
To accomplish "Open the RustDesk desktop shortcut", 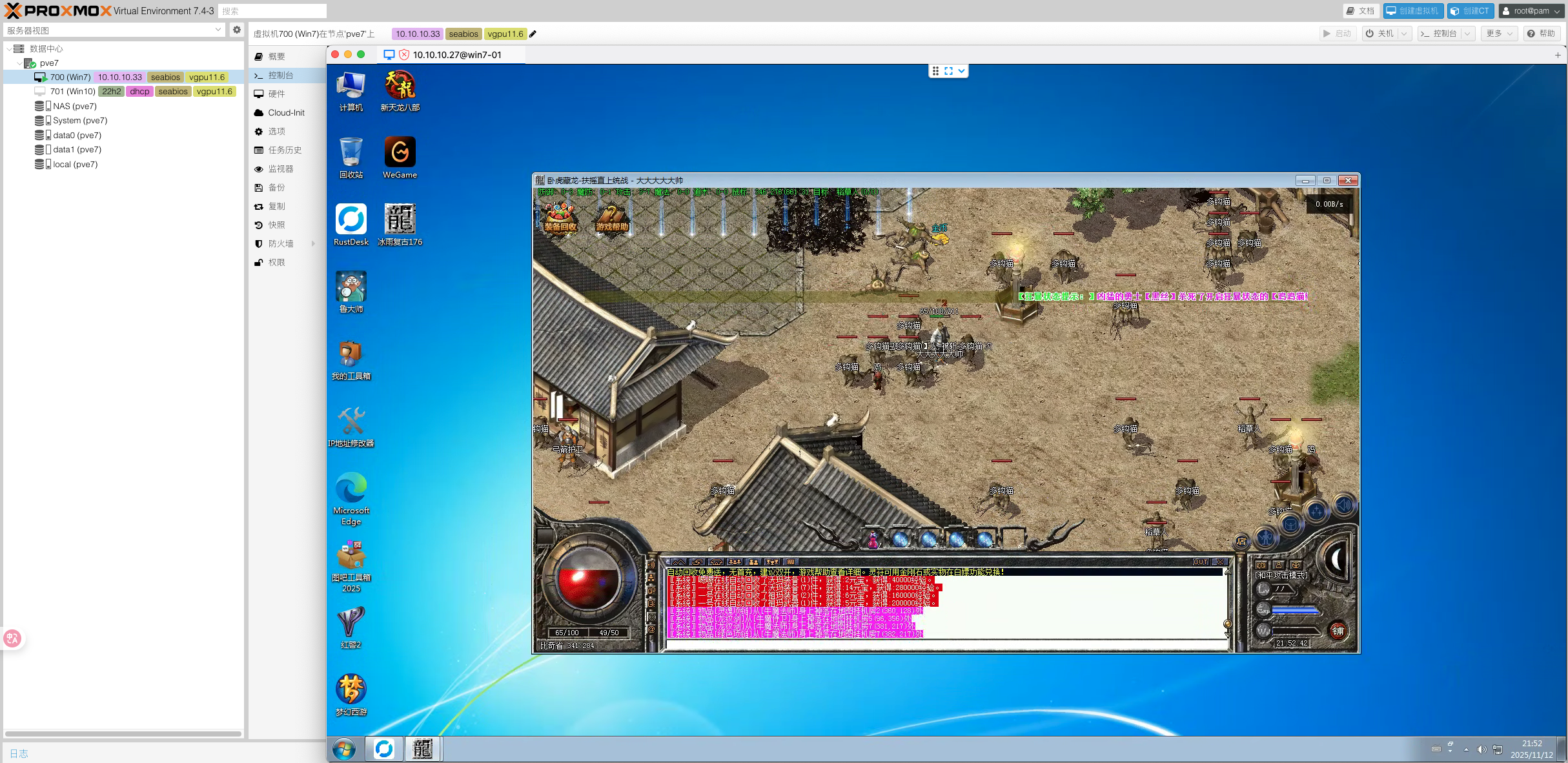I will click(351, 221).
